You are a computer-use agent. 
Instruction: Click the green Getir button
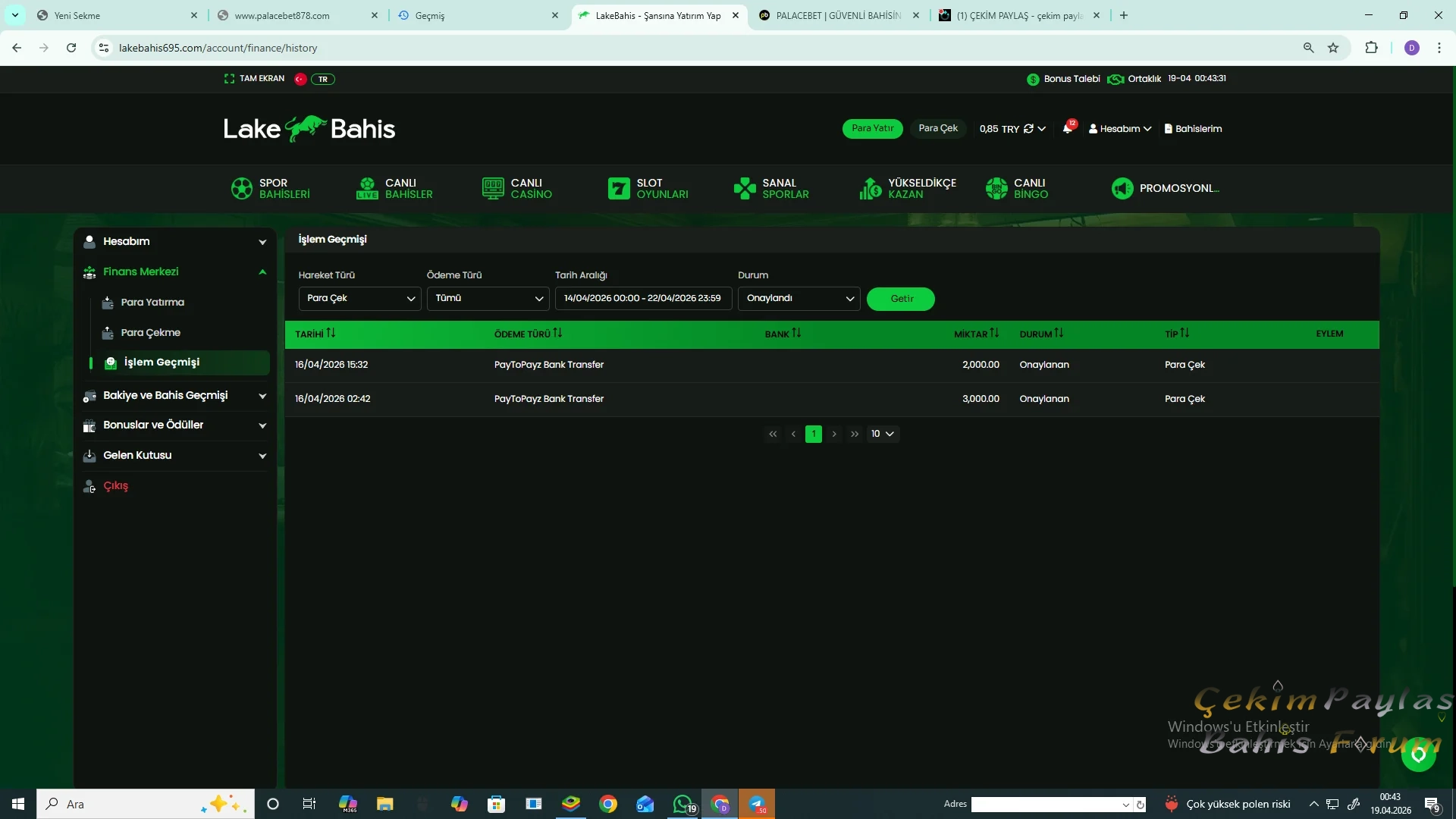click(901, 299)
